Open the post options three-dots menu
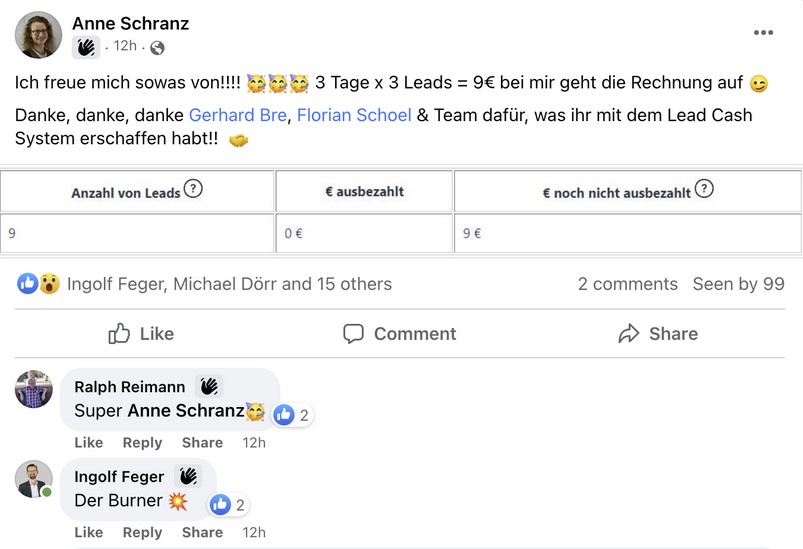 point(763,33)
